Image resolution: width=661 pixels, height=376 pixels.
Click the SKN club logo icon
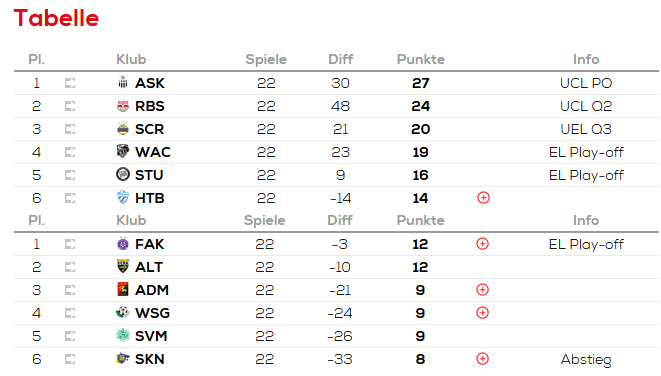(x=123, y=358)
